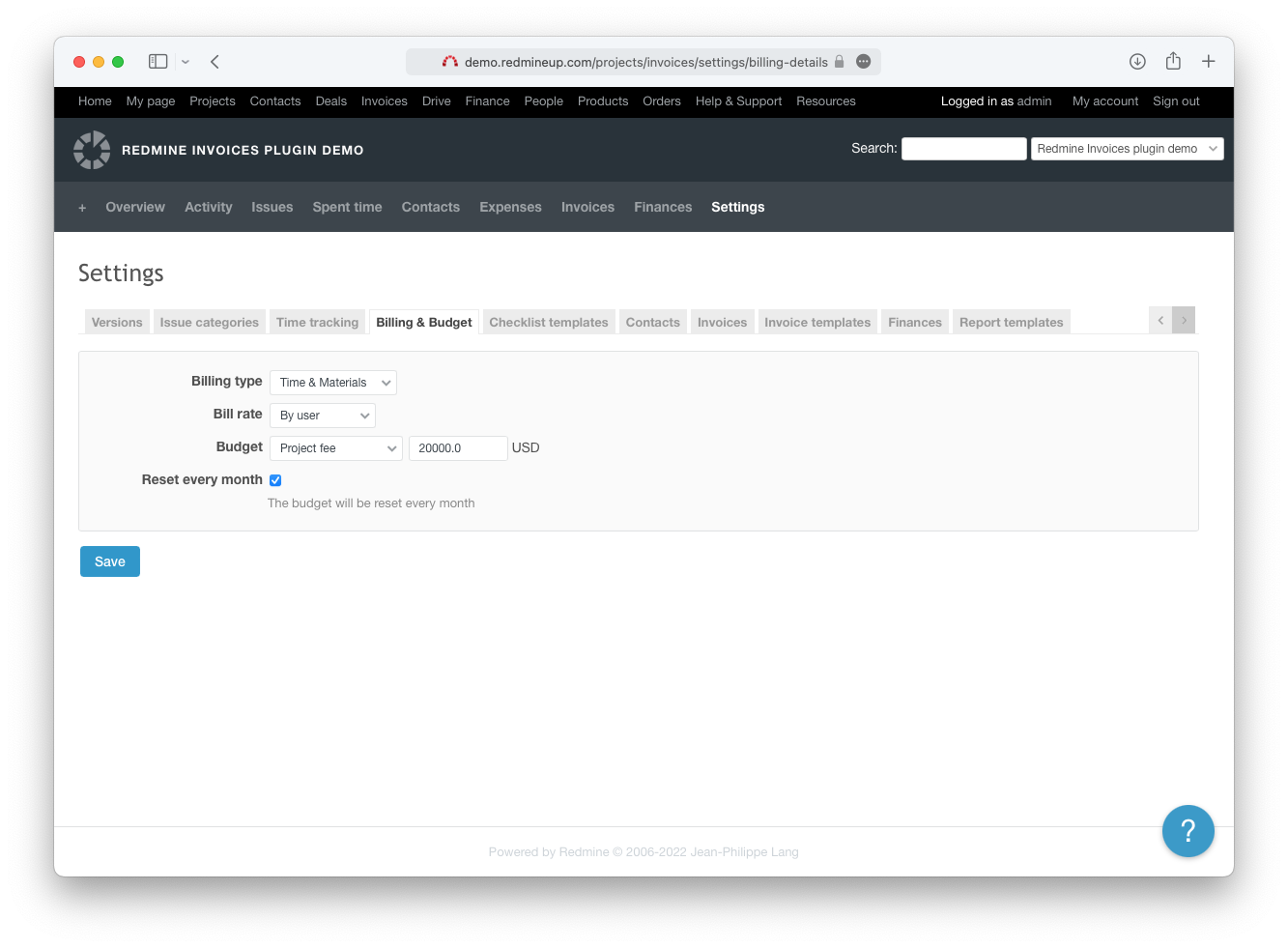
Task: Uncheck the Reset every month checkbox
Action: (x=275, y=480)
